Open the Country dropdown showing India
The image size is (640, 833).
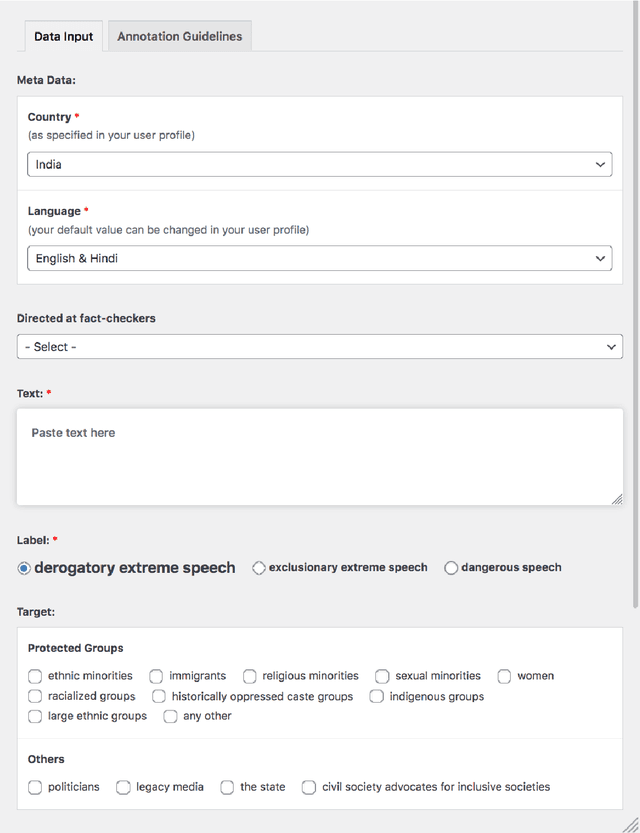coord(319,164)
